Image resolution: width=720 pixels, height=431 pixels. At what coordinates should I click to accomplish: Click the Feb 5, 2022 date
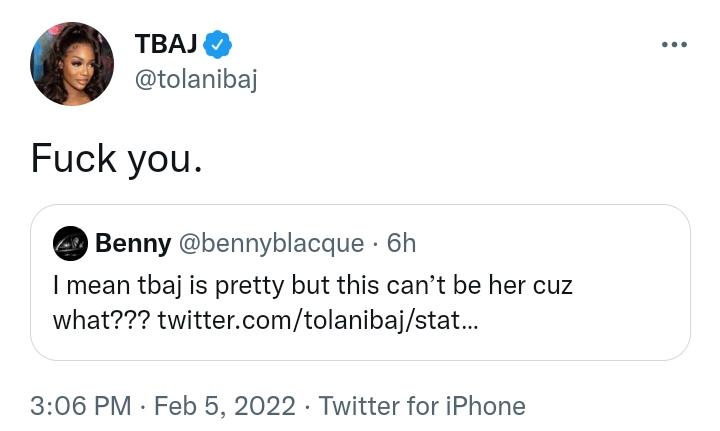tap(225, 406)
